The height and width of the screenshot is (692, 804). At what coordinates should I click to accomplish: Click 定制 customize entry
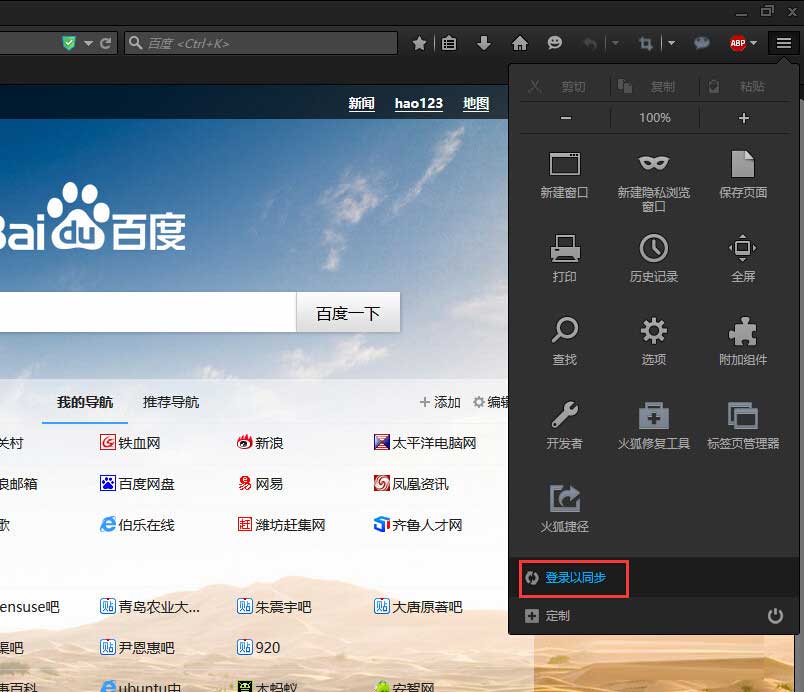pos(548,616)
